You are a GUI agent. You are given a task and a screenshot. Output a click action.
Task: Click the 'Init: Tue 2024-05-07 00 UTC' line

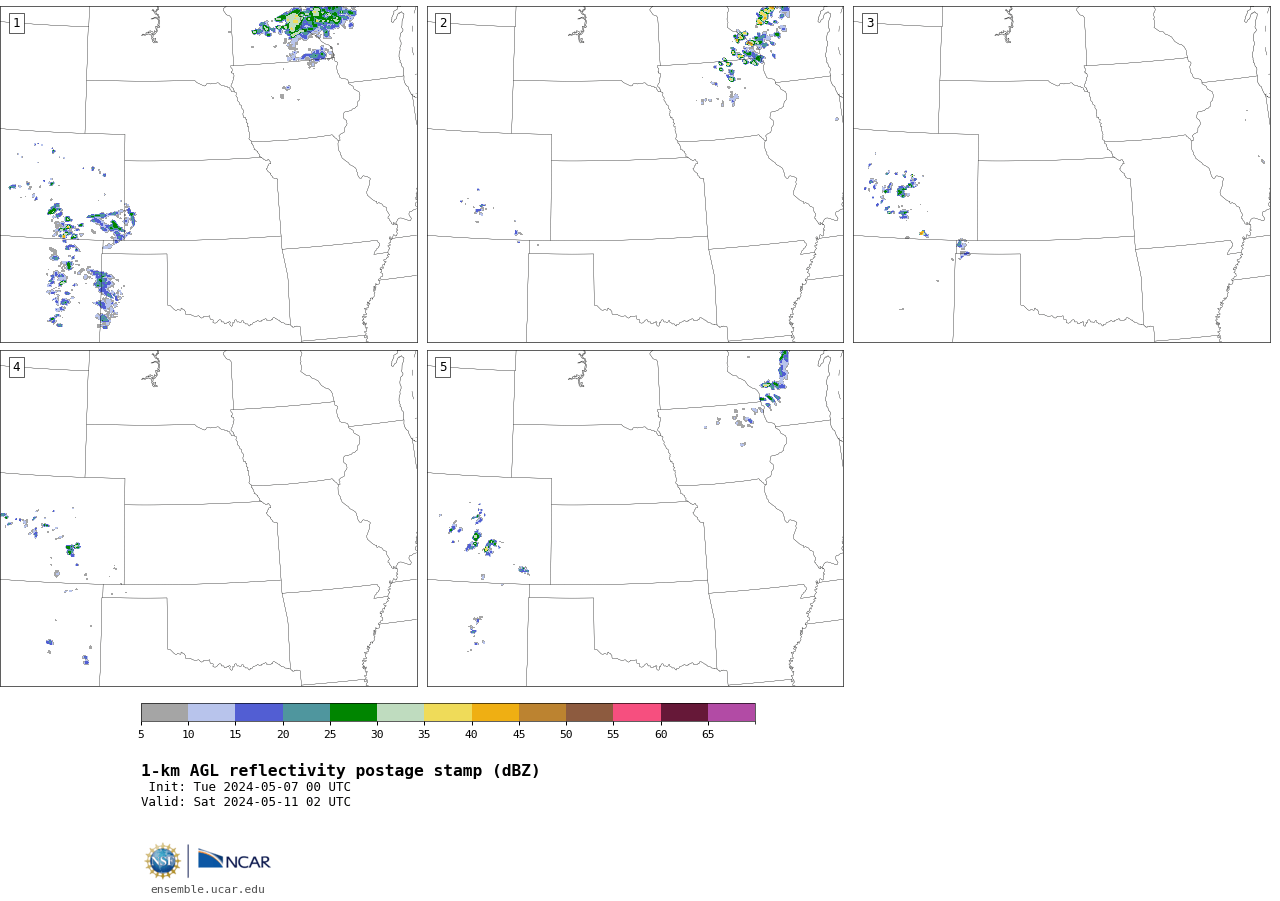[250, 787]
